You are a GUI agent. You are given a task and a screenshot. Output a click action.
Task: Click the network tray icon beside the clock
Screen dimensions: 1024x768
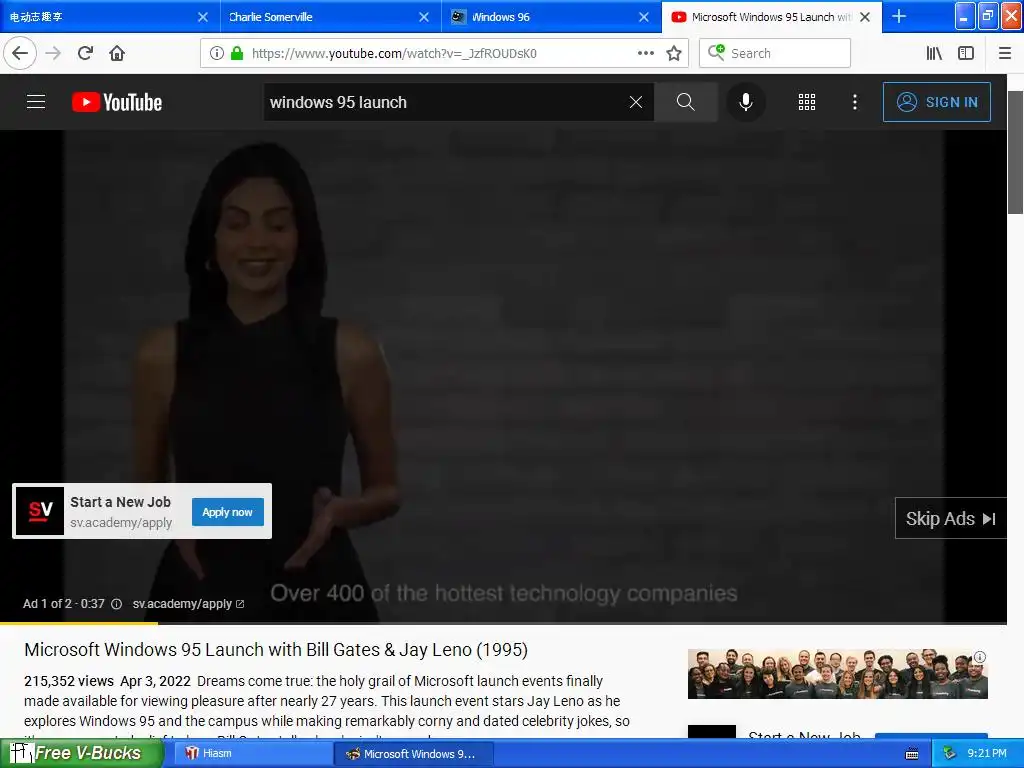(x=949, y=754)
